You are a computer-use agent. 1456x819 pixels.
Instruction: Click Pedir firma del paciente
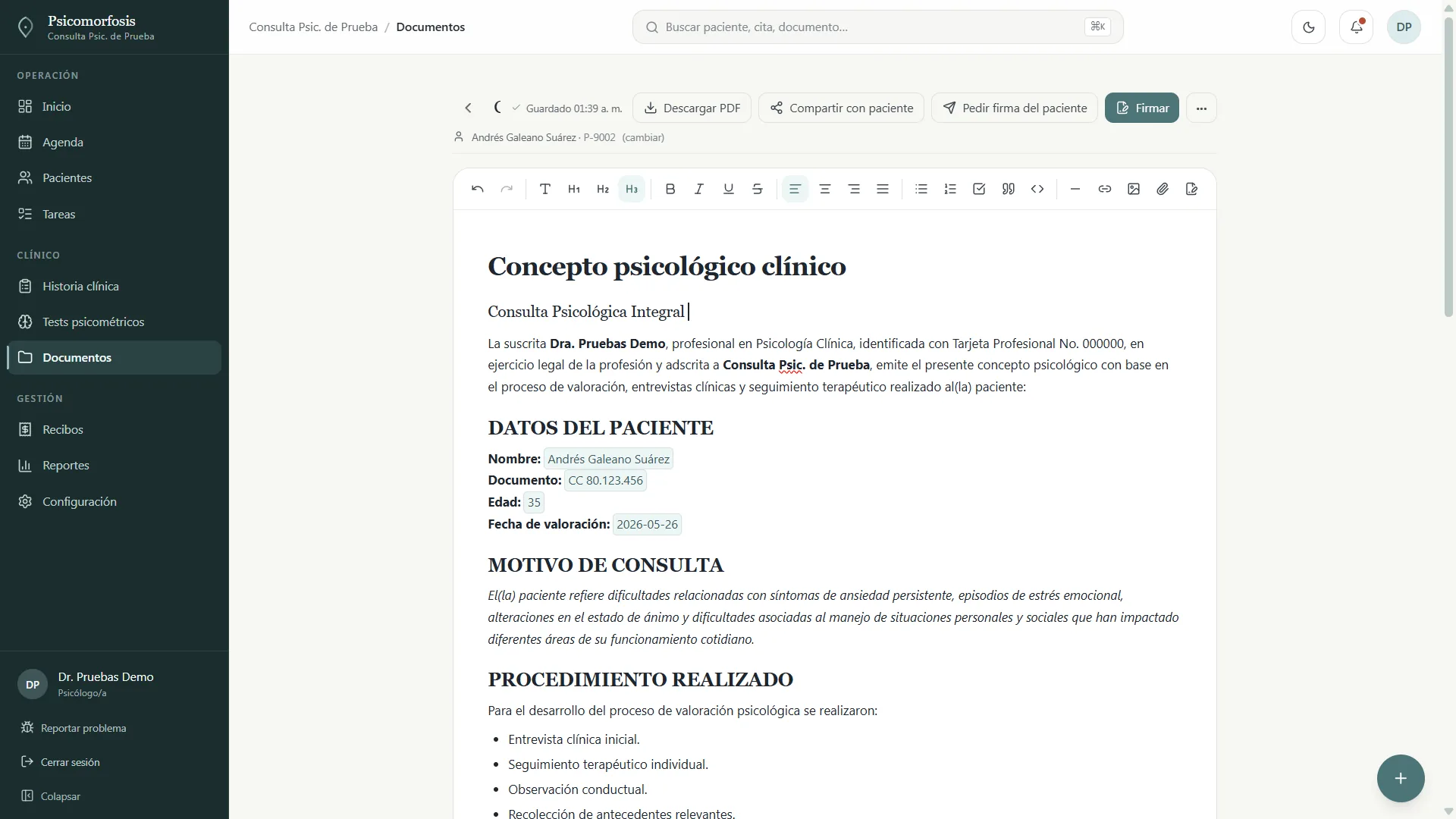(x=1015, y=108)
